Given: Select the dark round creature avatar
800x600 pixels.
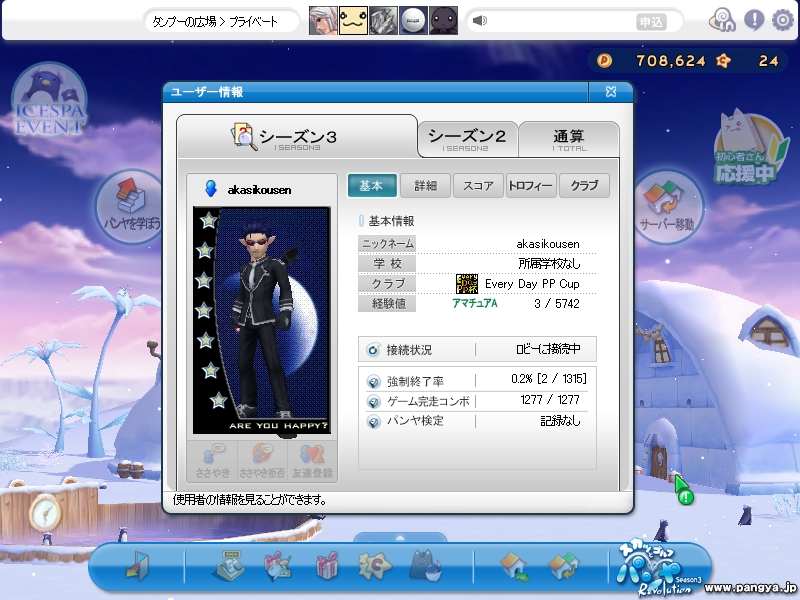Looking at the screenshot, I should coord(443,20).
